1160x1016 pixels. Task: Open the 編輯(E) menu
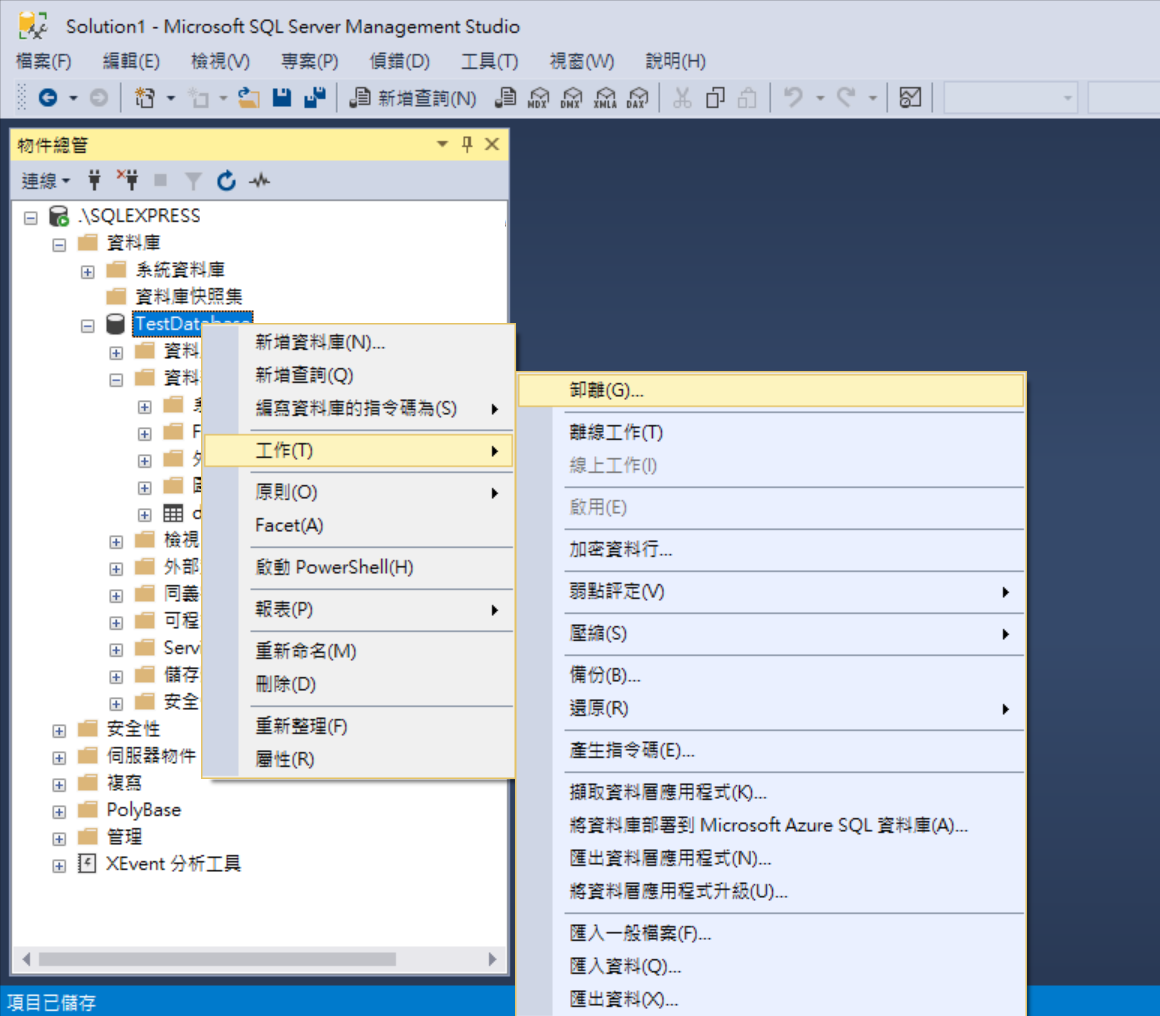(x=131, y=61)
